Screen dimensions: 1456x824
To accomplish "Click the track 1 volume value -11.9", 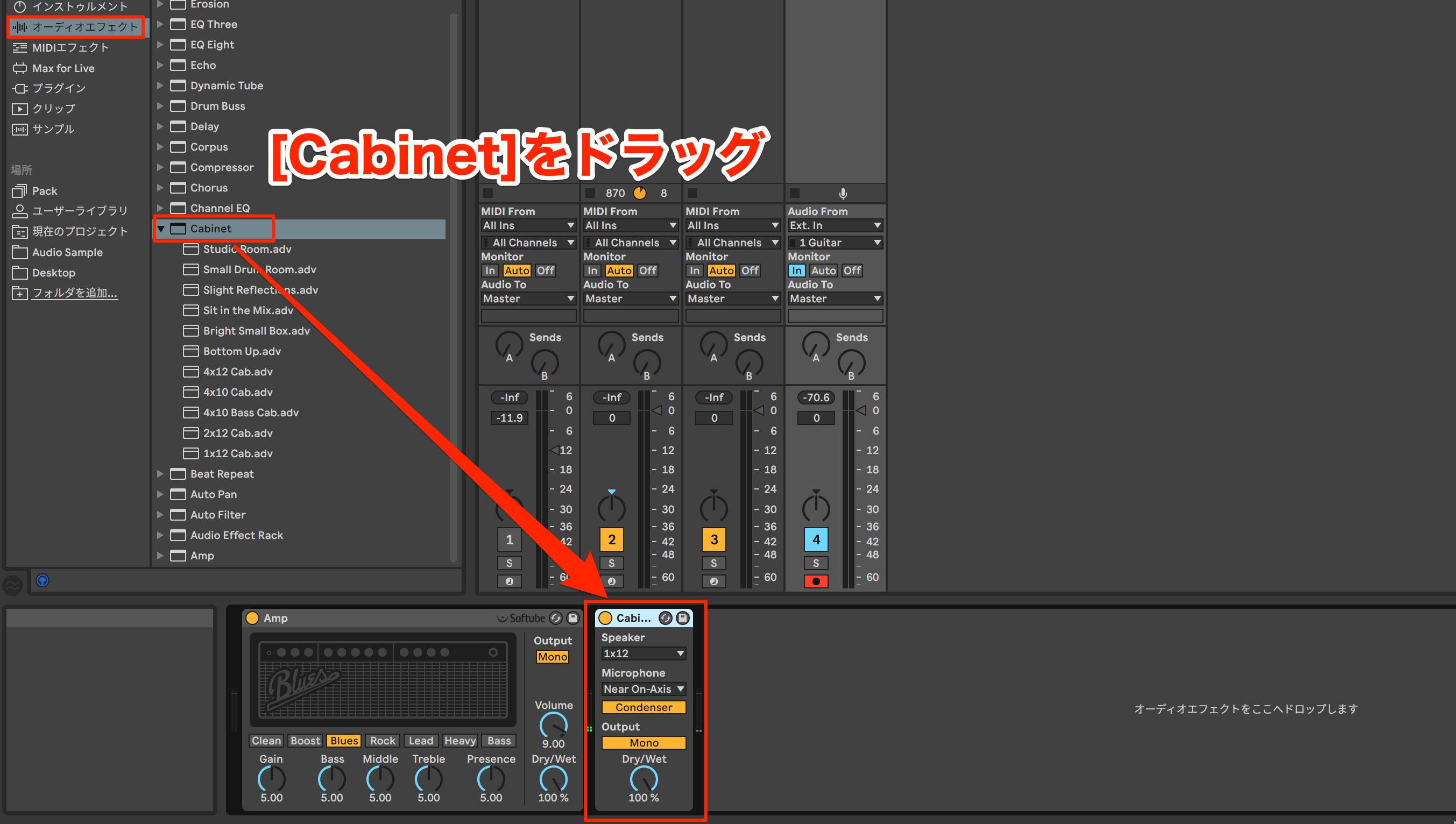I will click(509, 418).
